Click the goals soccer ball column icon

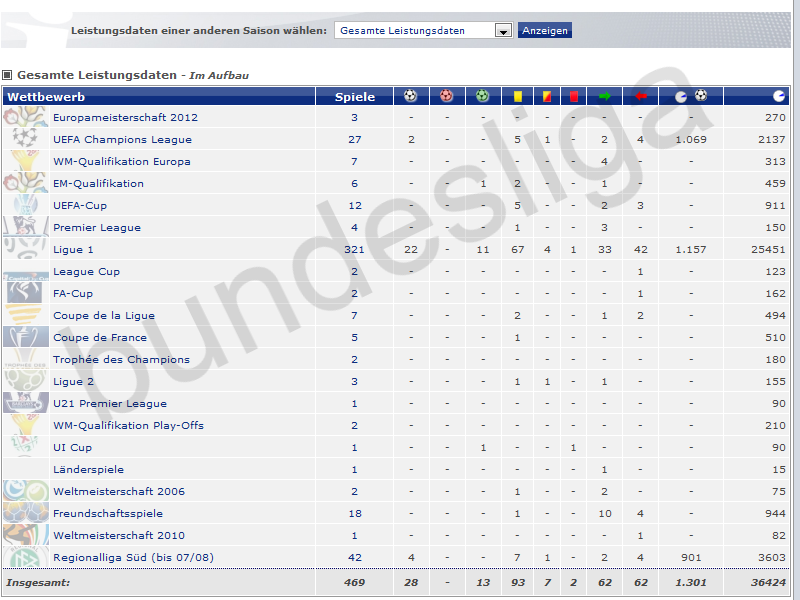coord(411,96)
